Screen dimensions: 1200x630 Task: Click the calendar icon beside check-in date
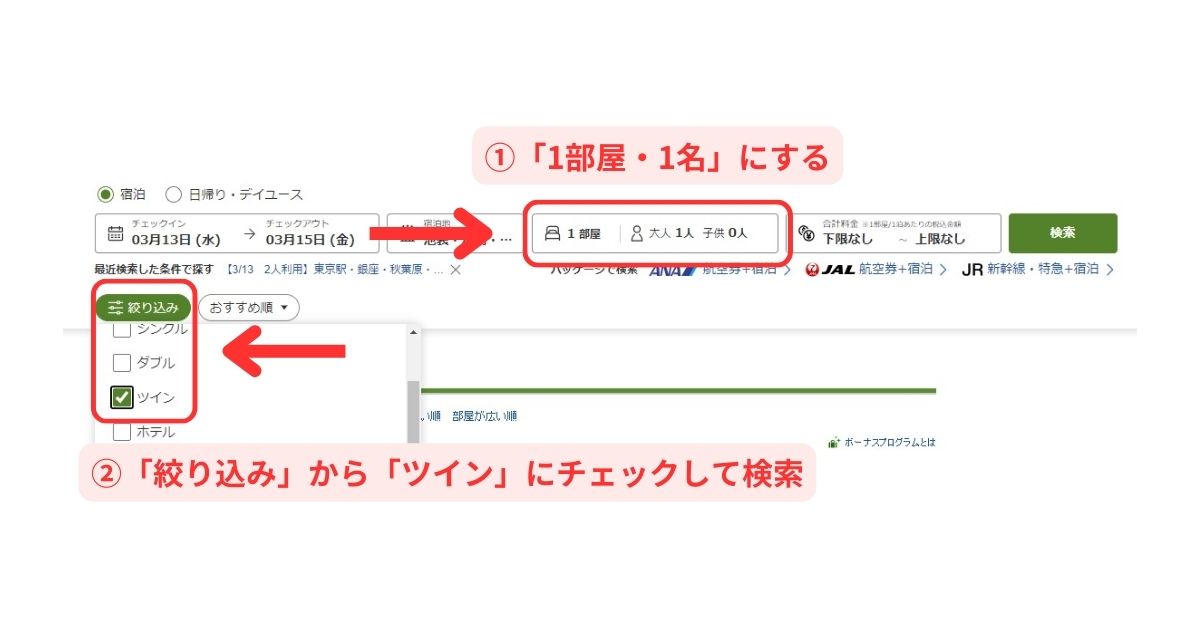click(115, 234)
